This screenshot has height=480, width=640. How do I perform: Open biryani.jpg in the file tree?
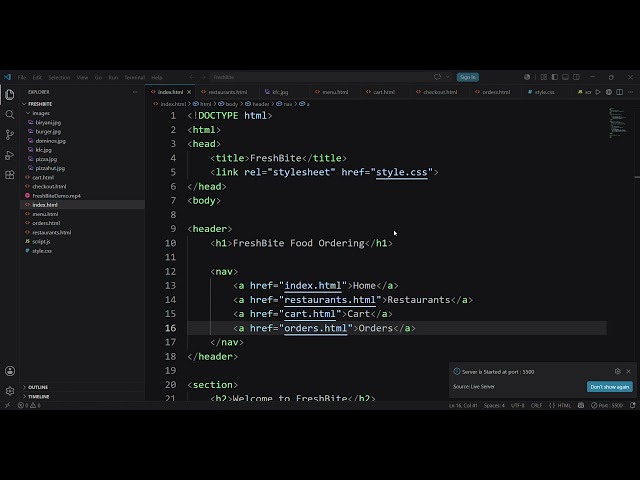coord(48,122)
